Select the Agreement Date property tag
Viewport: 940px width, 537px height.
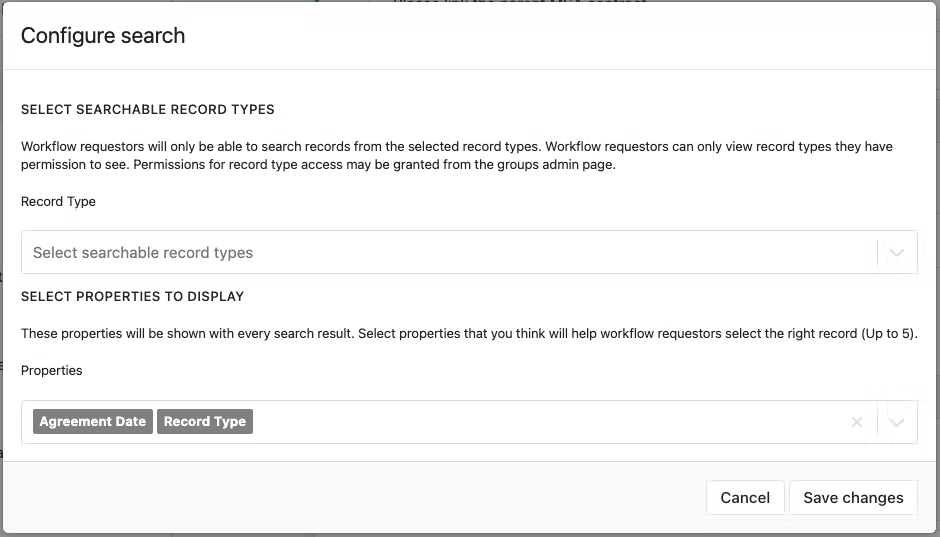click(93, 421)
